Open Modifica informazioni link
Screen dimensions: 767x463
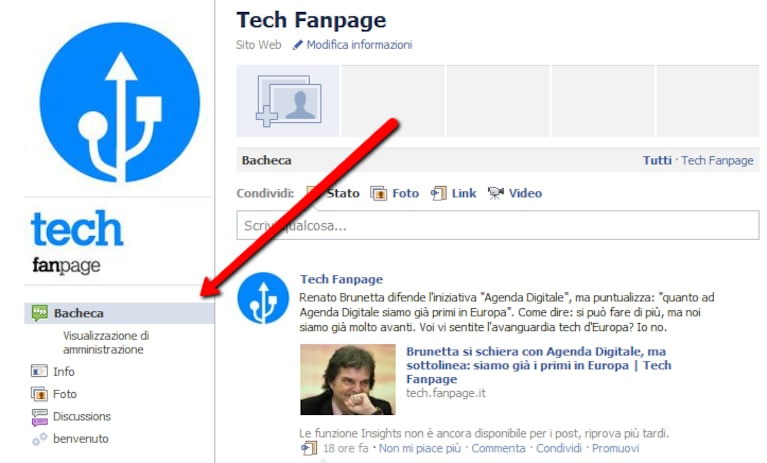coord(359,45)
